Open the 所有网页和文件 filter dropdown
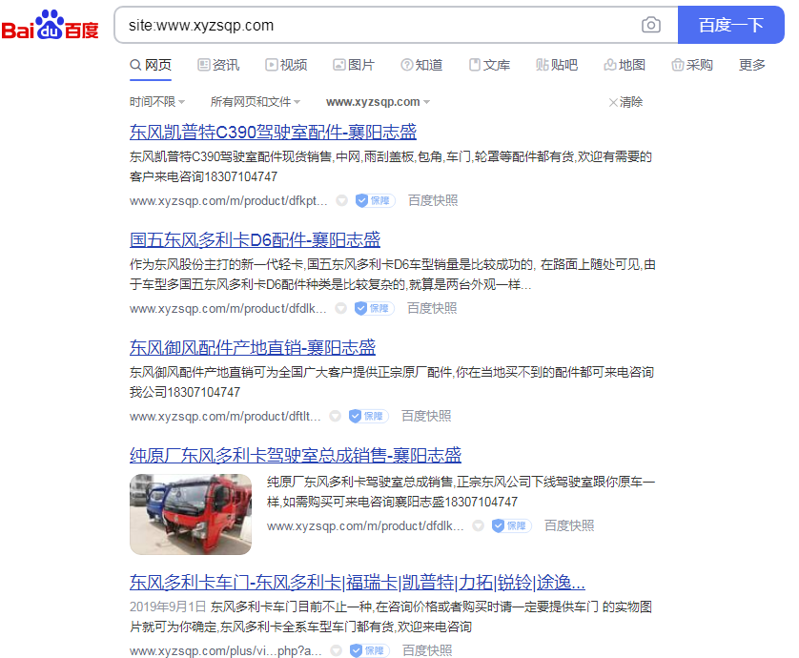This screenshot has height=658, width=799. tap(255, 102)
